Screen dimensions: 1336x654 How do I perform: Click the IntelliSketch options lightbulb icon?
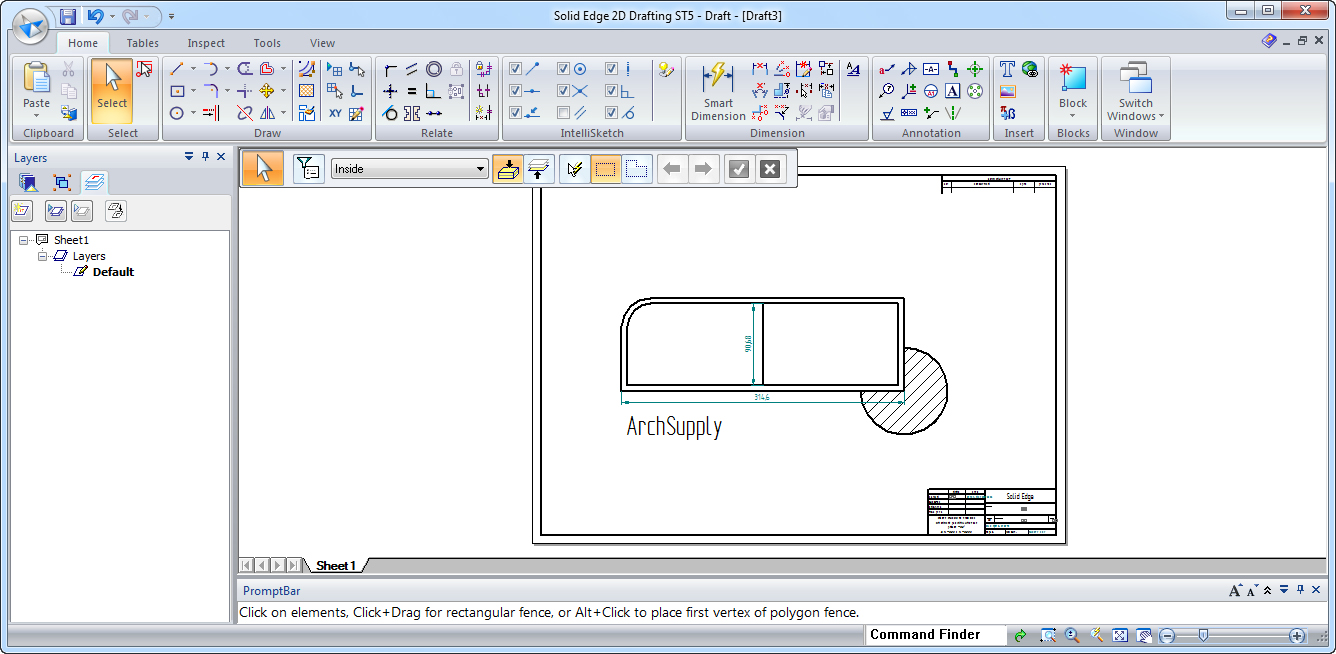(666, 69)
